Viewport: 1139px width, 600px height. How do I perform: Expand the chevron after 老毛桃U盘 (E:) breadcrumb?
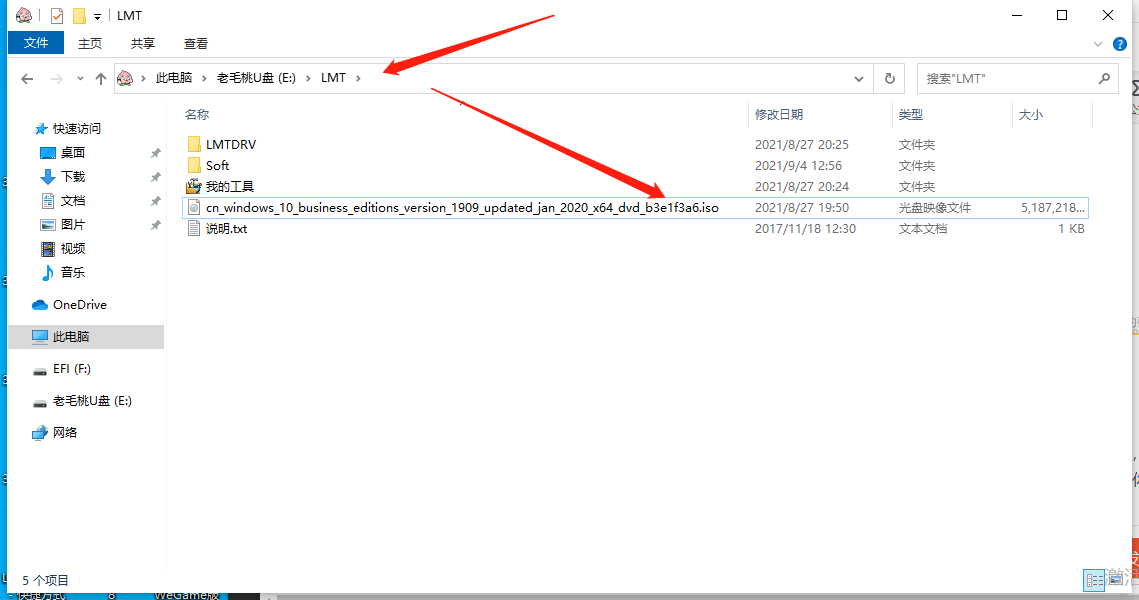(x=308, y=78)
